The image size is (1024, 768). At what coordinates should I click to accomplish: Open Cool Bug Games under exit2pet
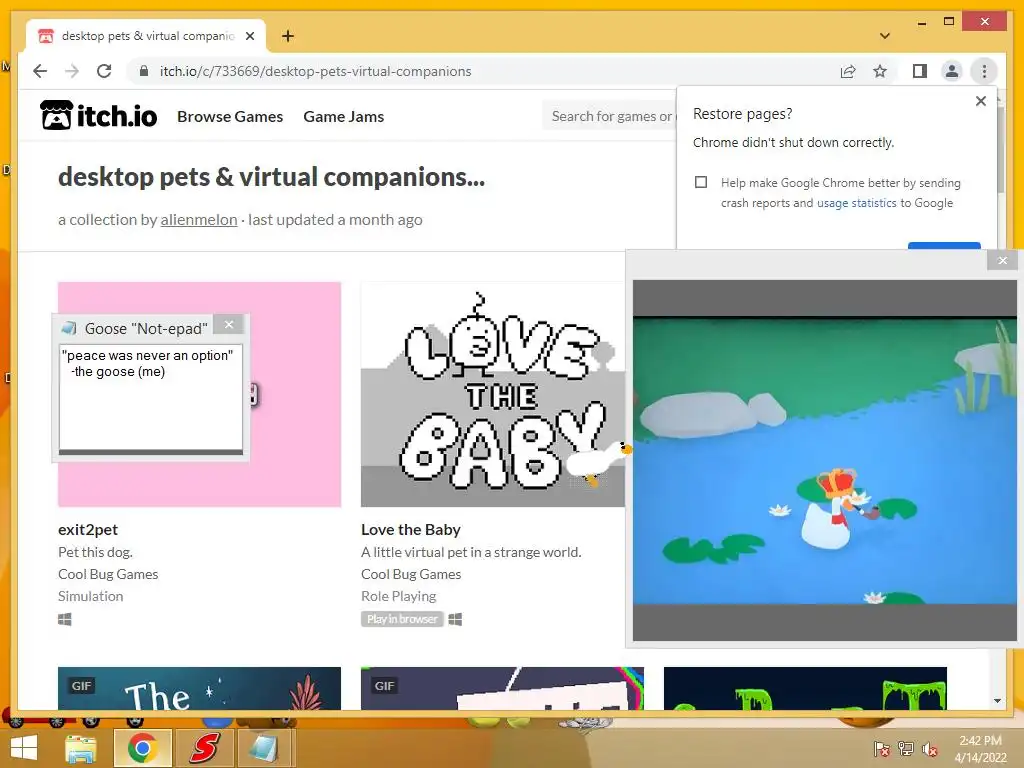tap(108, 574)
